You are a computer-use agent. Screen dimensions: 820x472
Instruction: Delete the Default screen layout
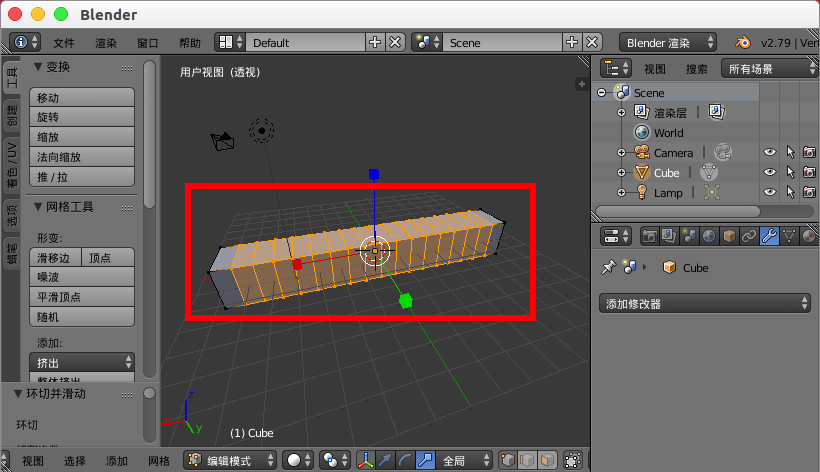[x=395, y=42]
